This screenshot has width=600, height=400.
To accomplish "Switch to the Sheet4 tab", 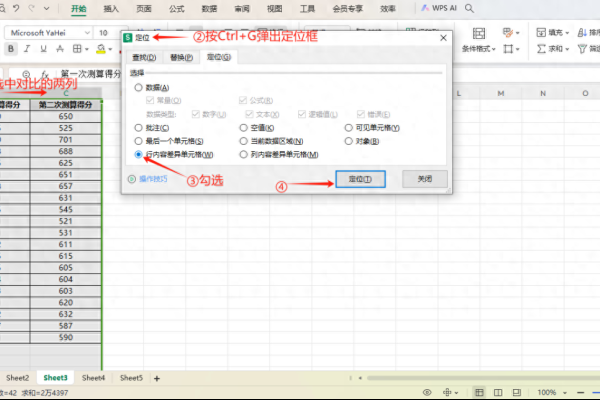I will tap(93, 378).
